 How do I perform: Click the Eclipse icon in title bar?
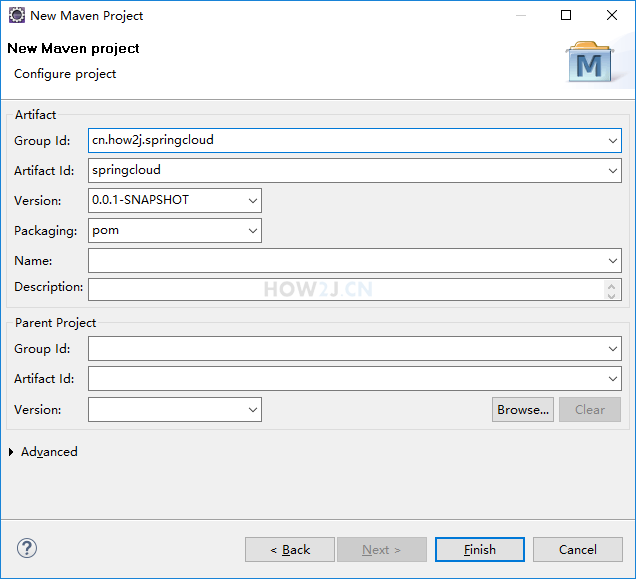tap(17, 15)
